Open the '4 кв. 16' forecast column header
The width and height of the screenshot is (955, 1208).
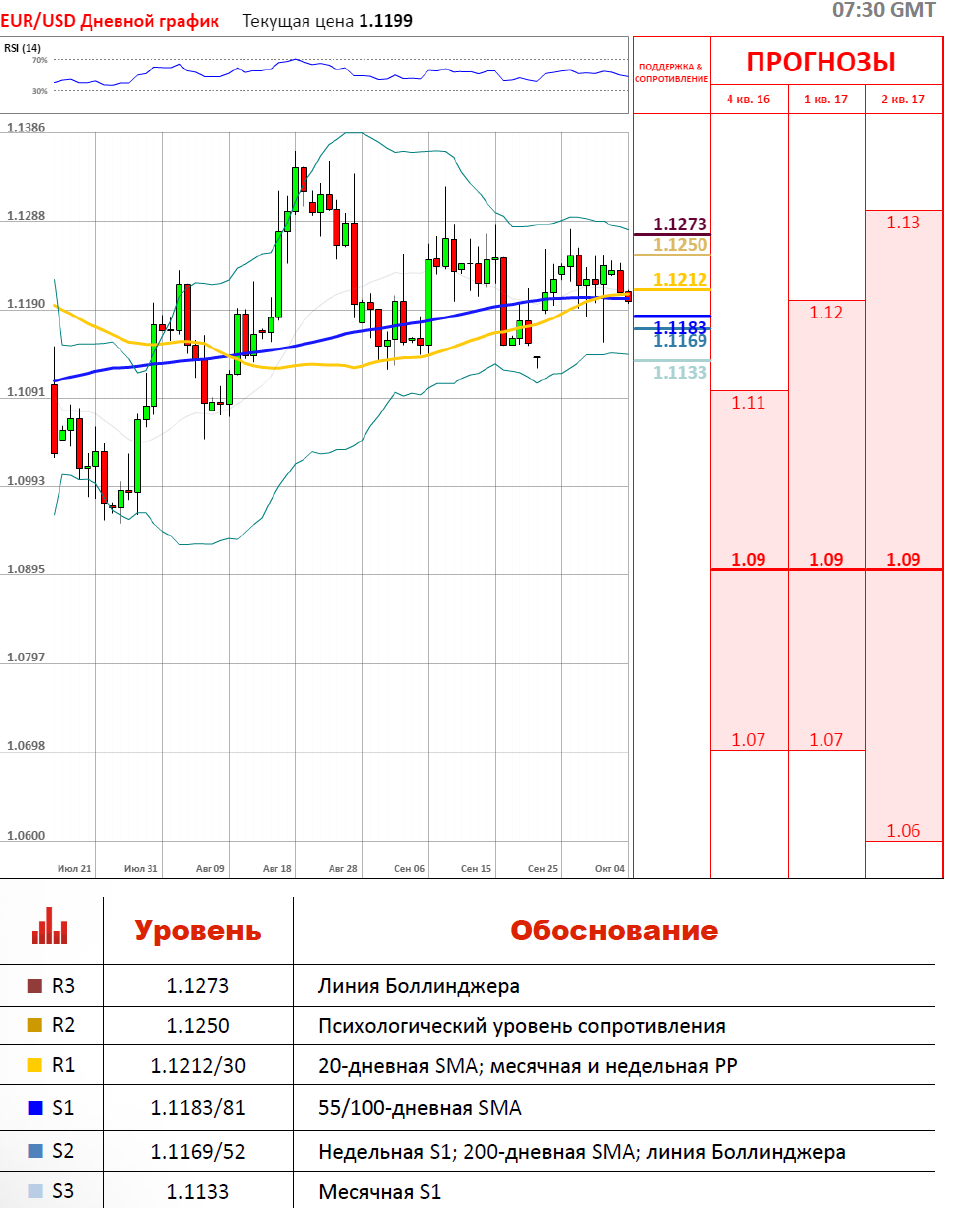click(748, 100)
